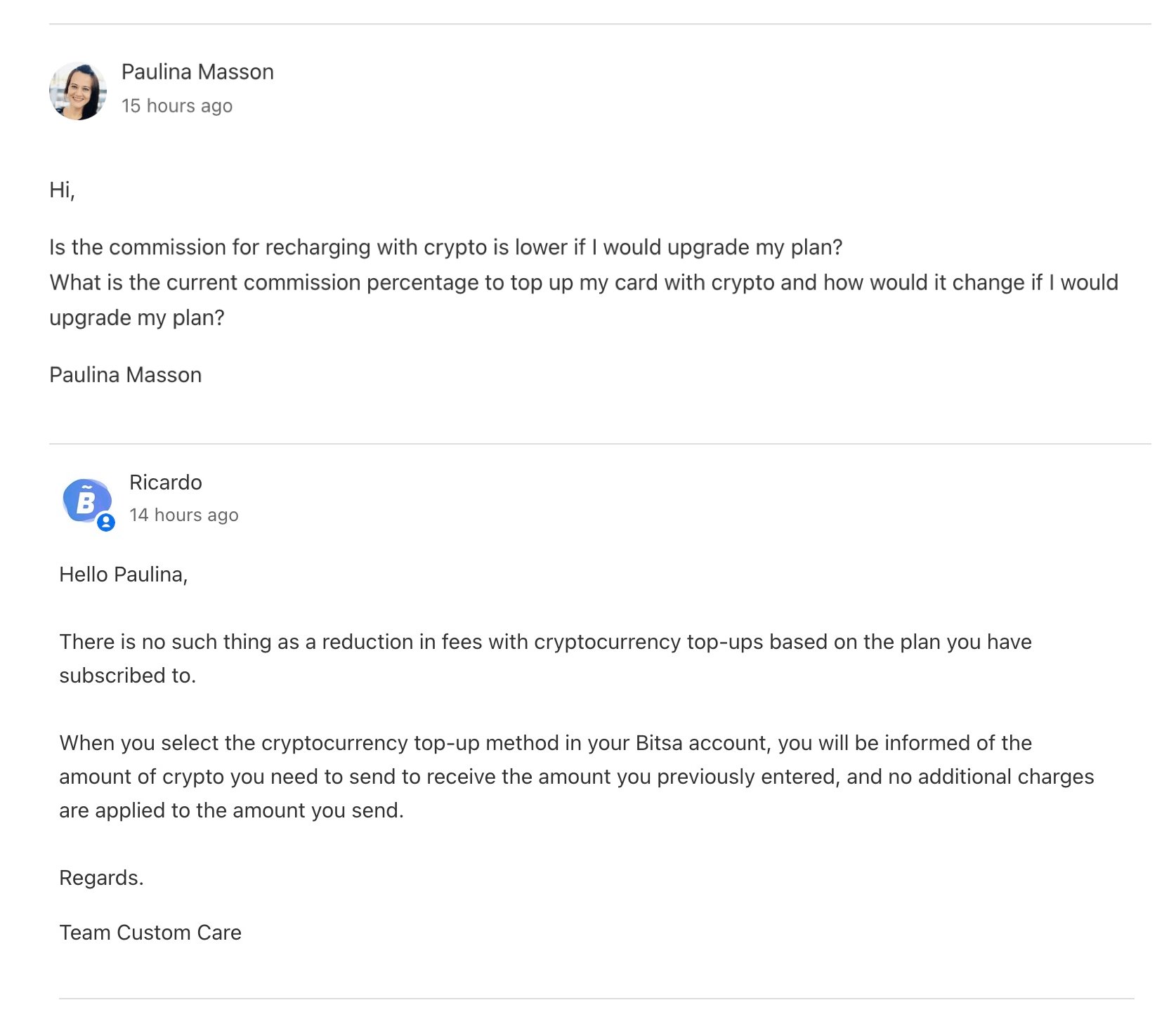The width and height of the screenshot is (1176, 1012).
Task: Click the line 'are applied to the amount you send.'
Action: [x=232, y=810]
